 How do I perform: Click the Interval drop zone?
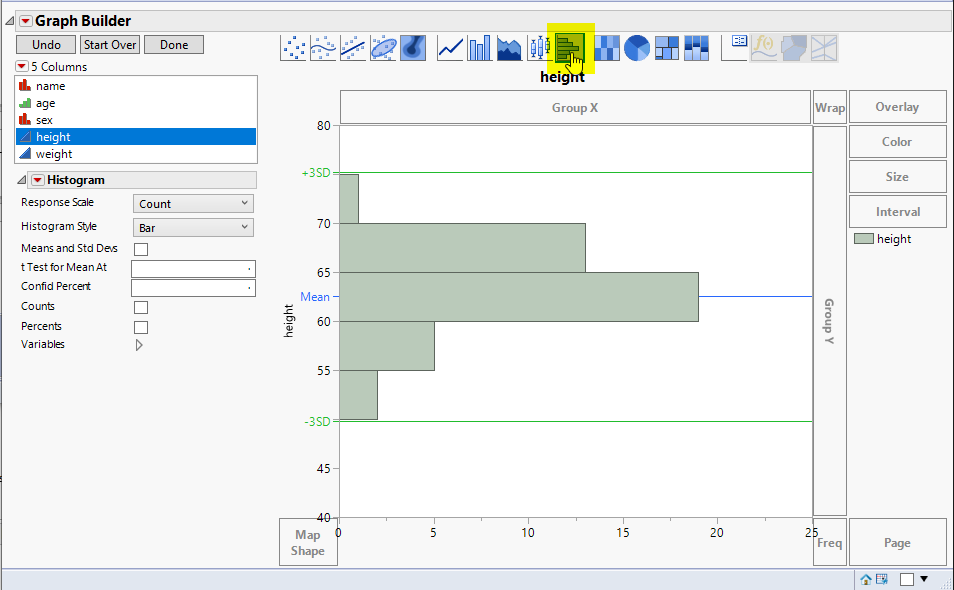897,212
